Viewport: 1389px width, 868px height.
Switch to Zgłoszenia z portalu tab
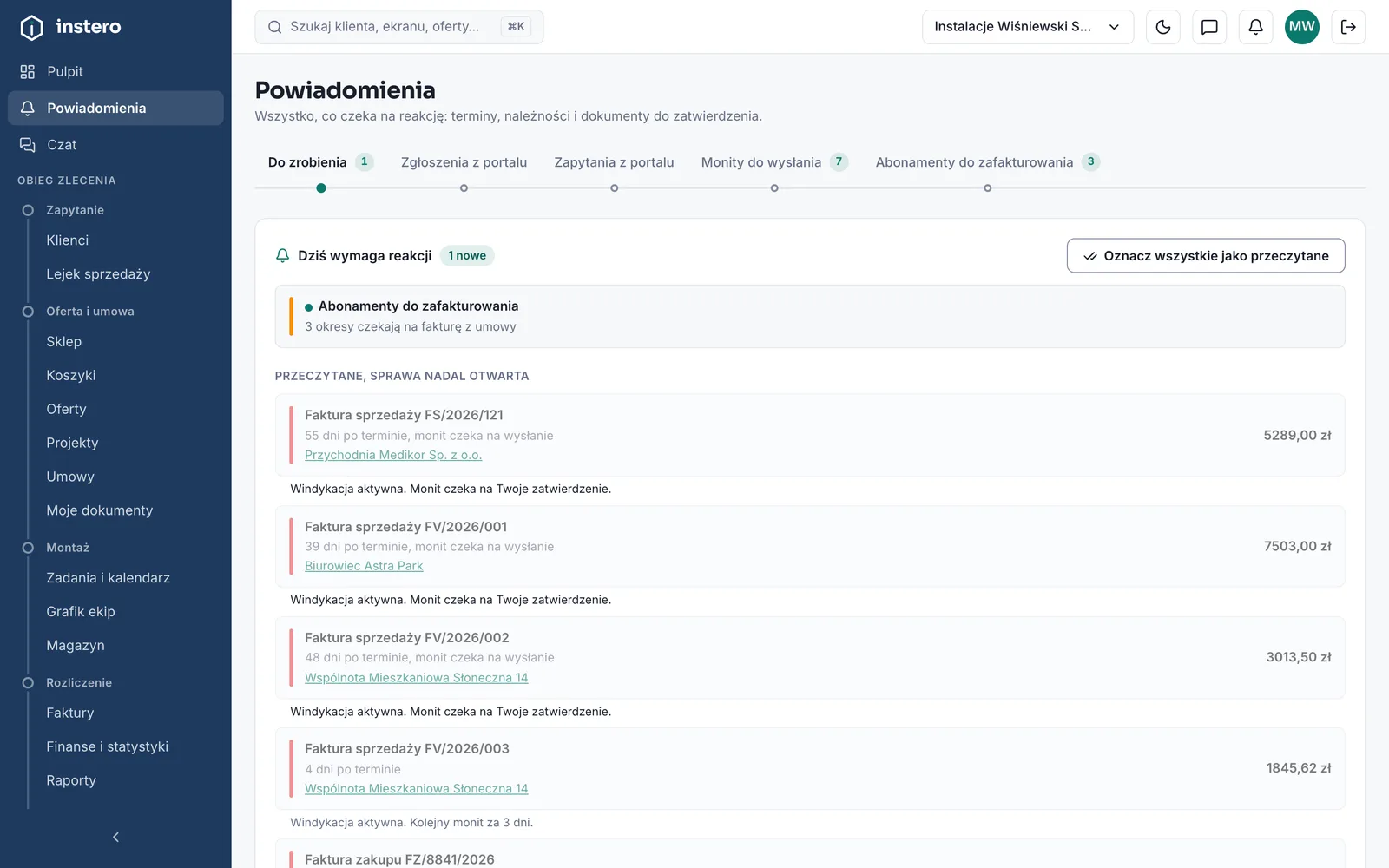[x=464, y=162]
